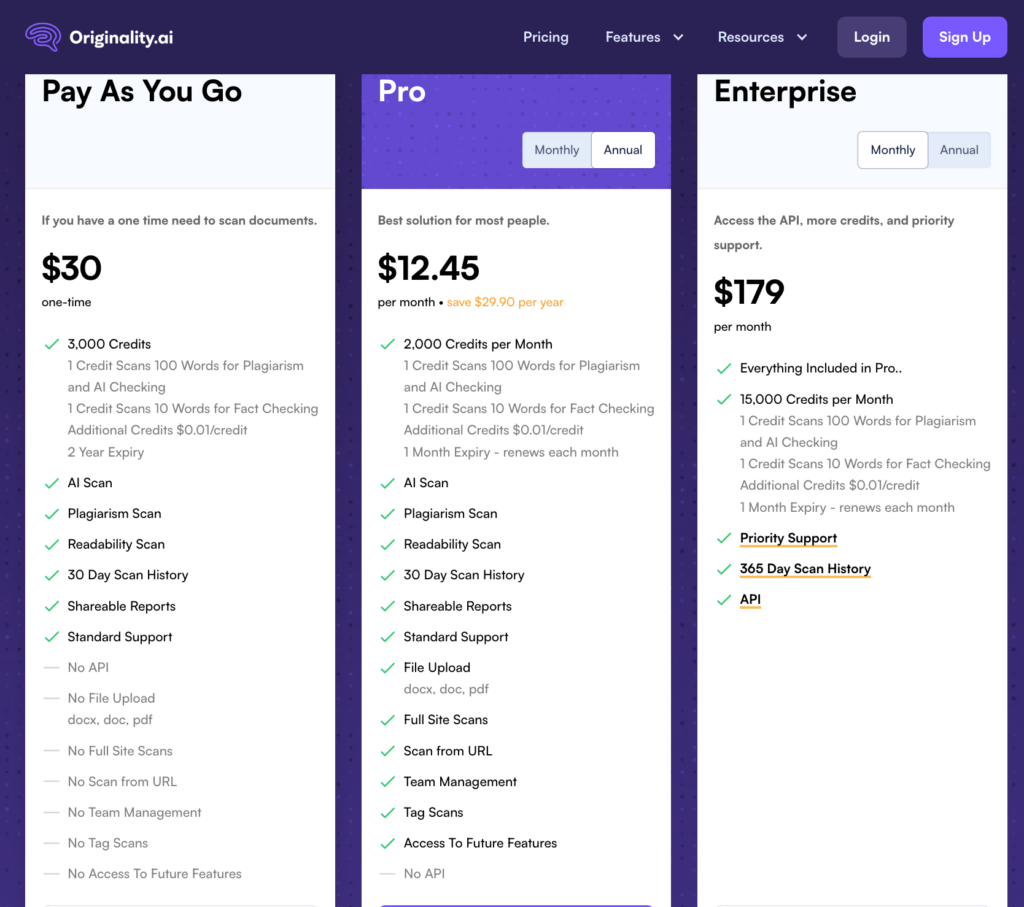
Task: Click checkmark icon next to 365 Day Scan History
Action: 724,569
